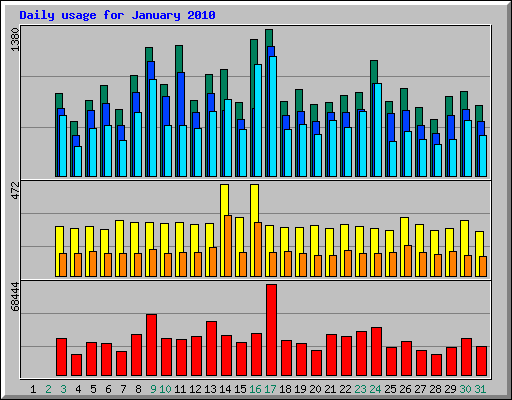Click day 27 on the x-axis
Screen dimensions: 512x400
click(x=420, y=389)
